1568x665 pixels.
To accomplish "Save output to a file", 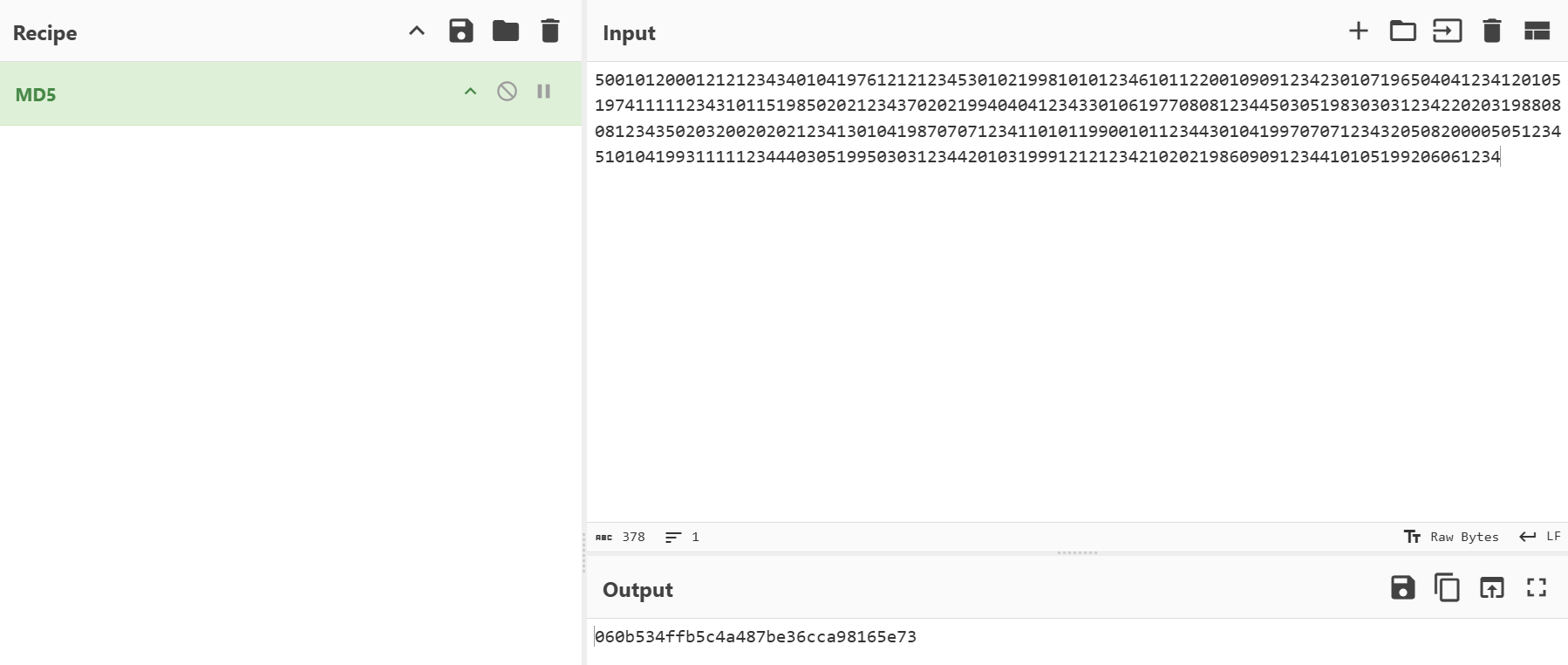I will coord(1402,588).
